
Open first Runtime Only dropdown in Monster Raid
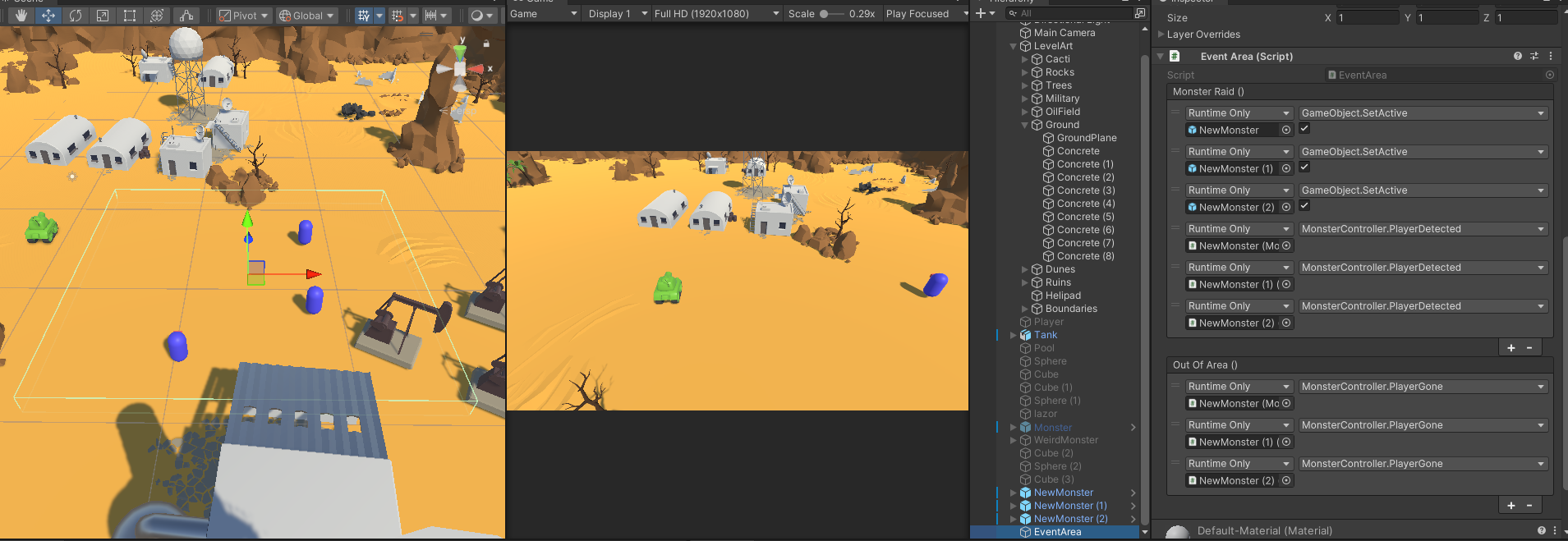coord(1239,113)
